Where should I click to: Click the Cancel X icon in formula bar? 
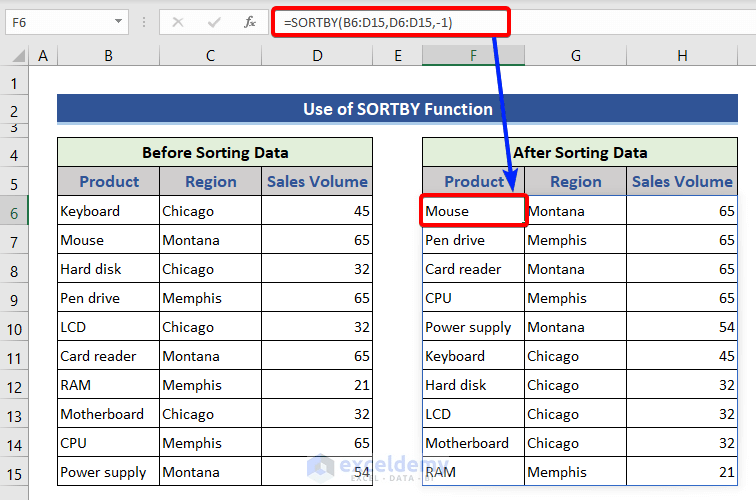(x=178, y=22)
